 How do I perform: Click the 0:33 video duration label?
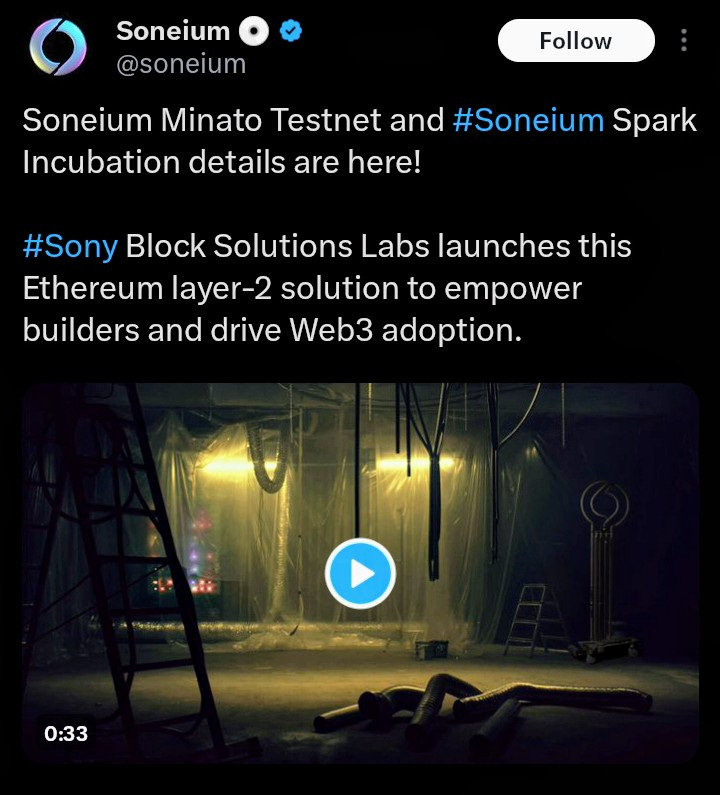[x=66, y=734]
